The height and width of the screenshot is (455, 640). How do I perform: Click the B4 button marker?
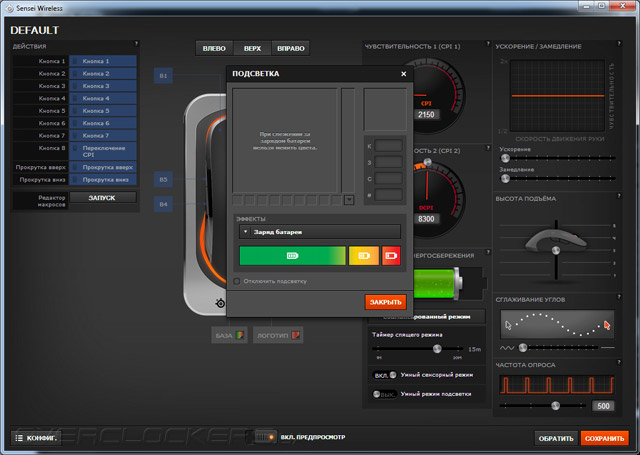point(163,204)
